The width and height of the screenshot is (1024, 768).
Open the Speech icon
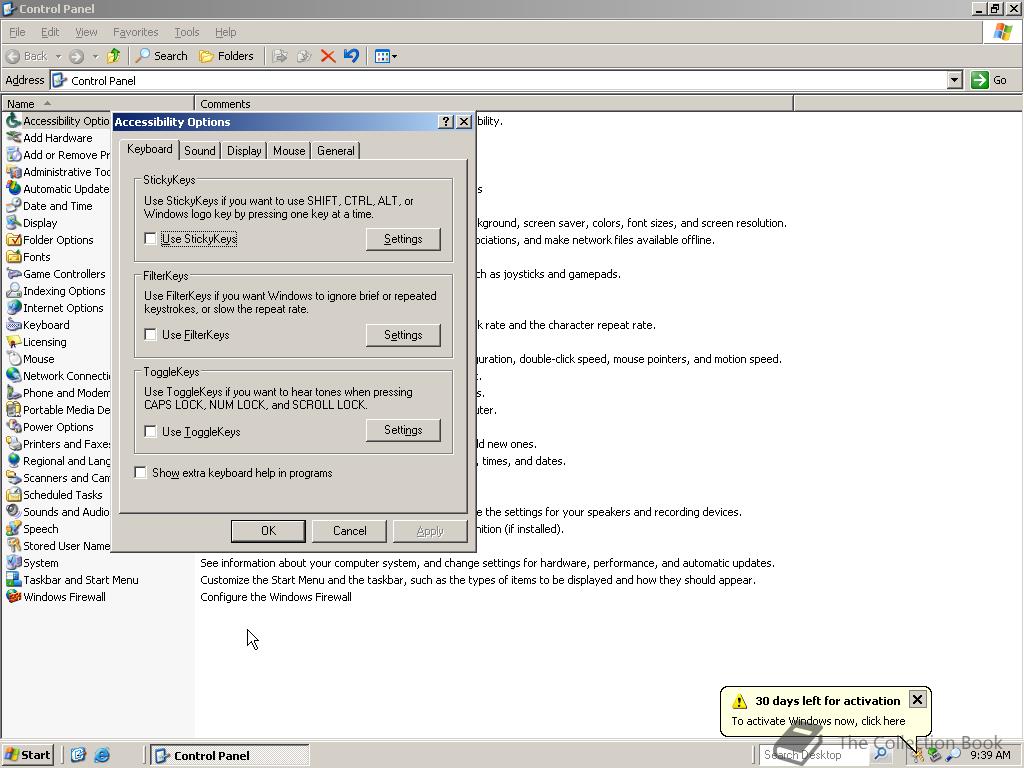14,528
